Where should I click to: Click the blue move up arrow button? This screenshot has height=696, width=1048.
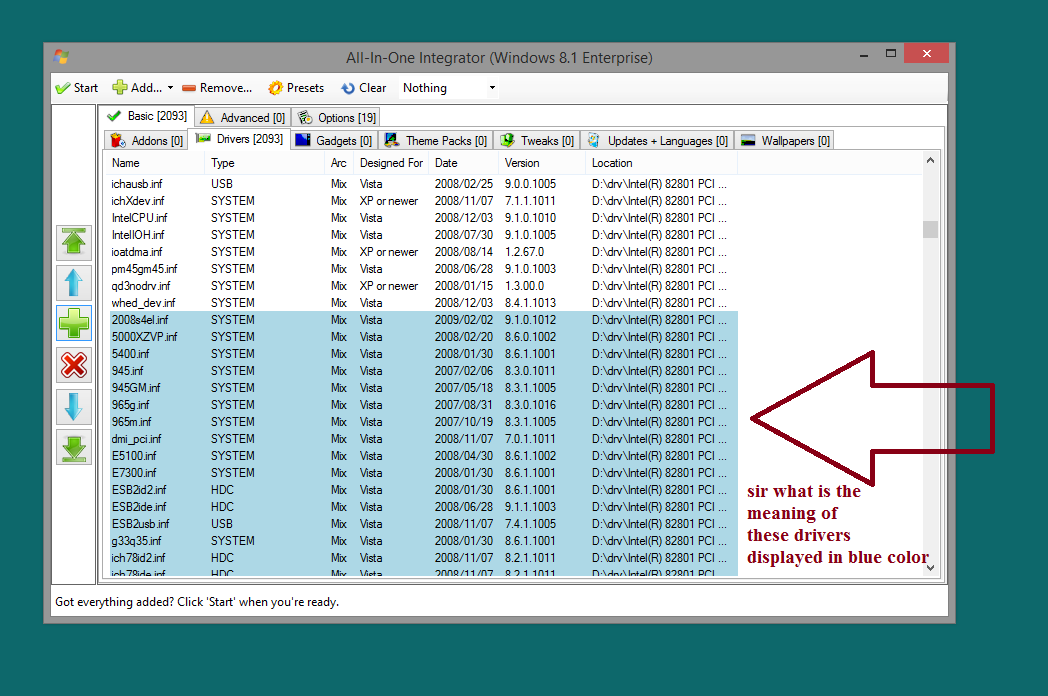[x=74, y=283]
